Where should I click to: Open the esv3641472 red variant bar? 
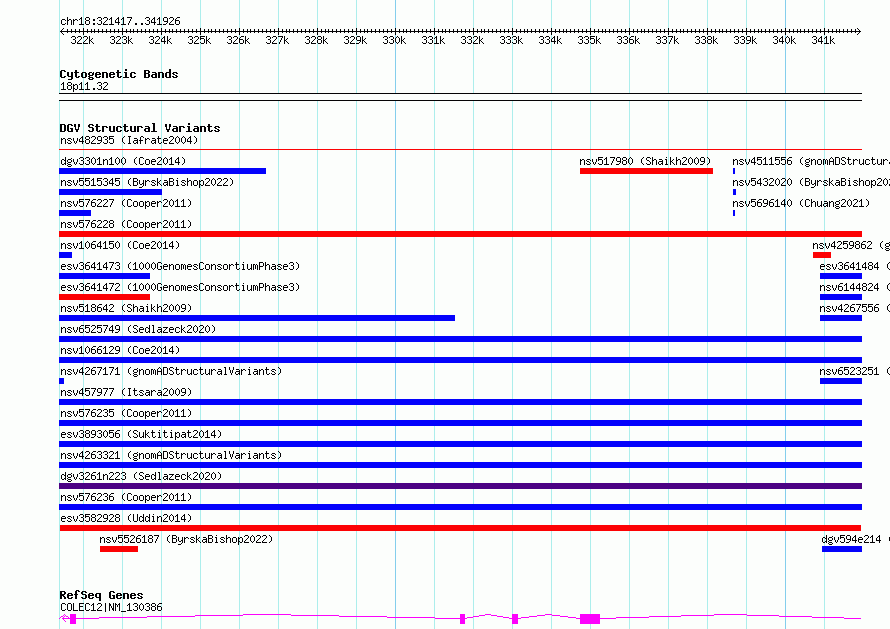pos(104,297)
